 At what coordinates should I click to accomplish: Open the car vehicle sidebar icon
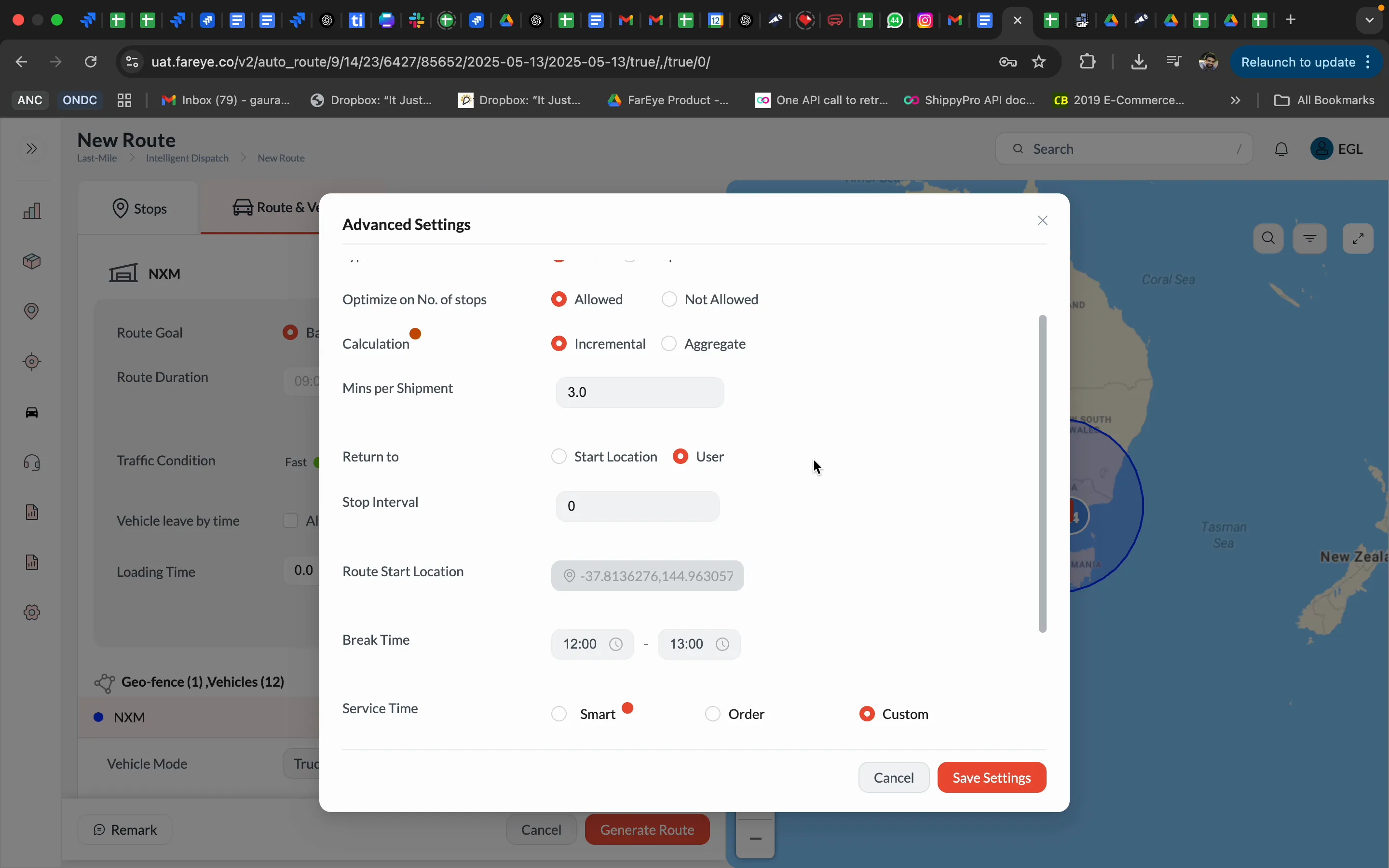point(32,412)
